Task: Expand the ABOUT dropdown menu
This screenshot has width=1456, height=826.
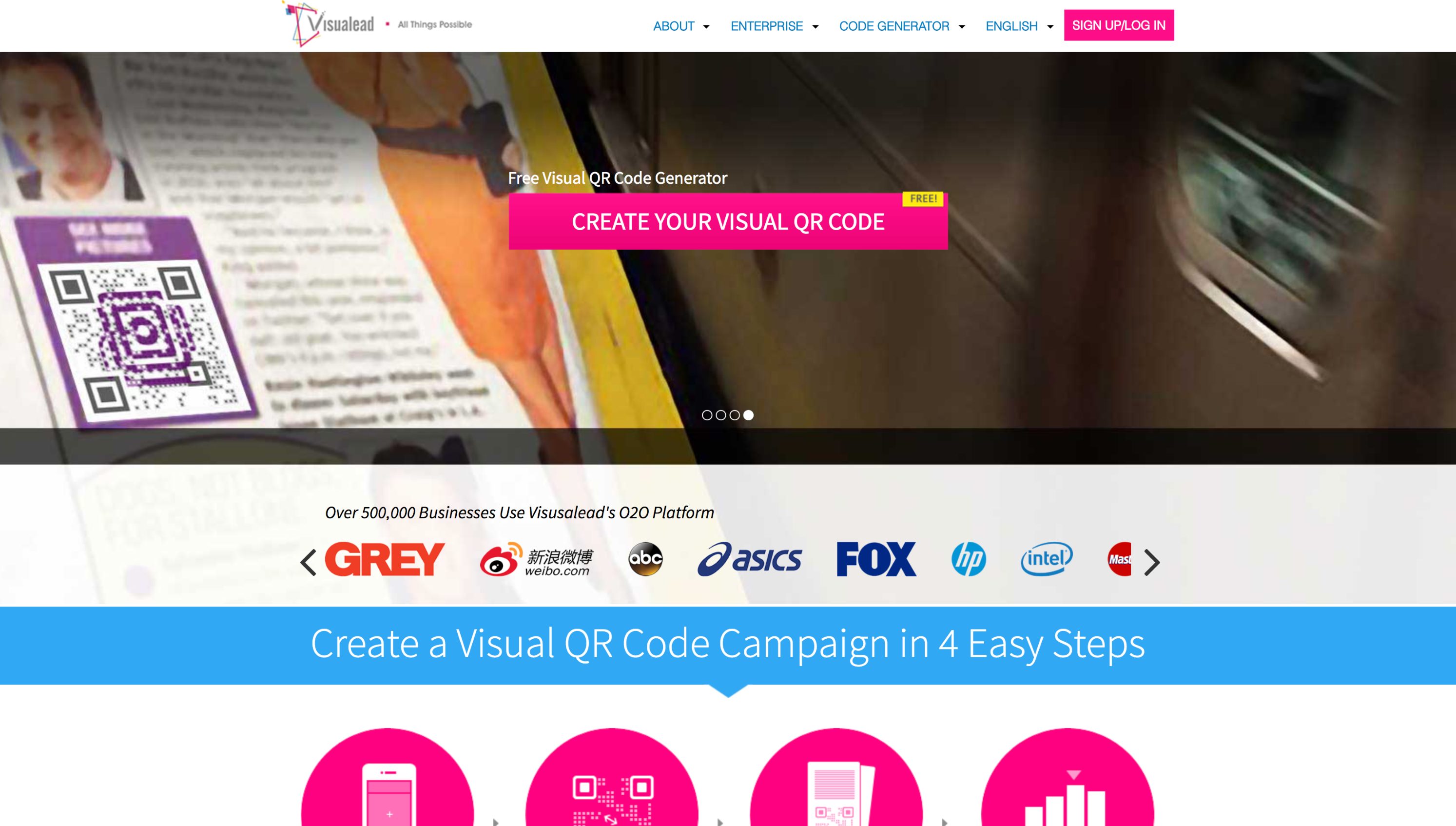Action: (681, 26)
